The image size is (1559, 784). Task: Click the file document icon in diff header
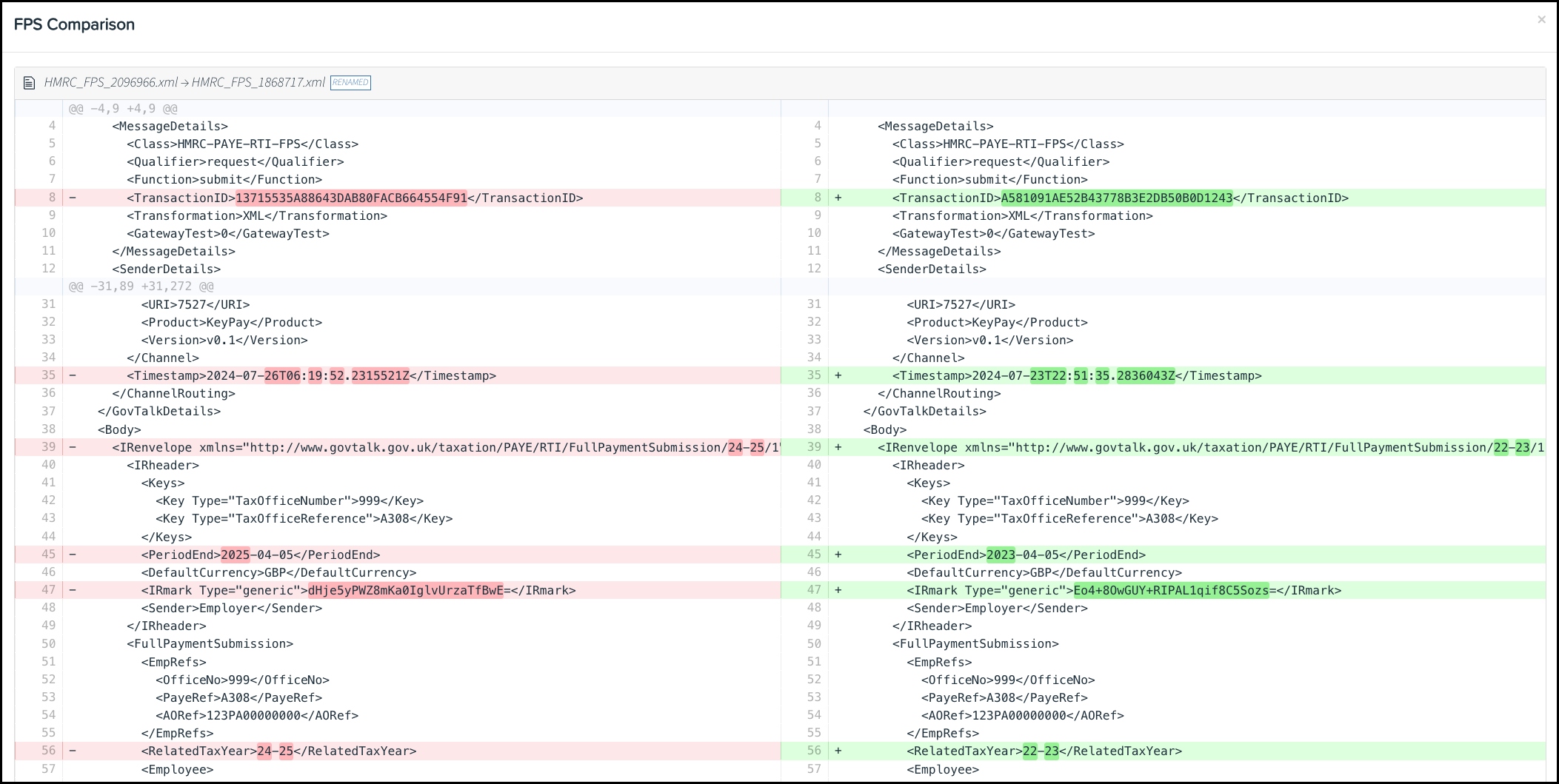click(29, 83)
